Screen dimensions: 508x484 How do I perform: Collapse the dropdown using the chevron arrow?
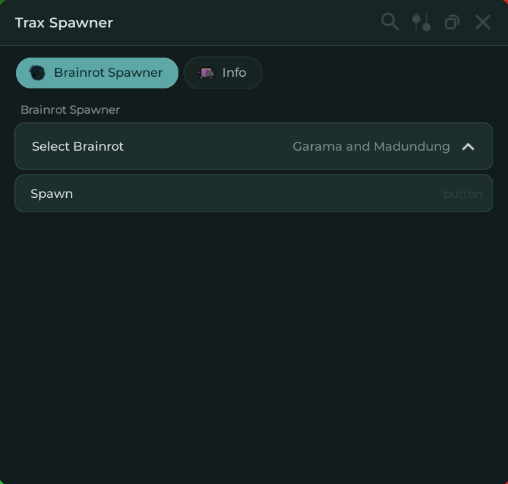[x=468, y=147]
